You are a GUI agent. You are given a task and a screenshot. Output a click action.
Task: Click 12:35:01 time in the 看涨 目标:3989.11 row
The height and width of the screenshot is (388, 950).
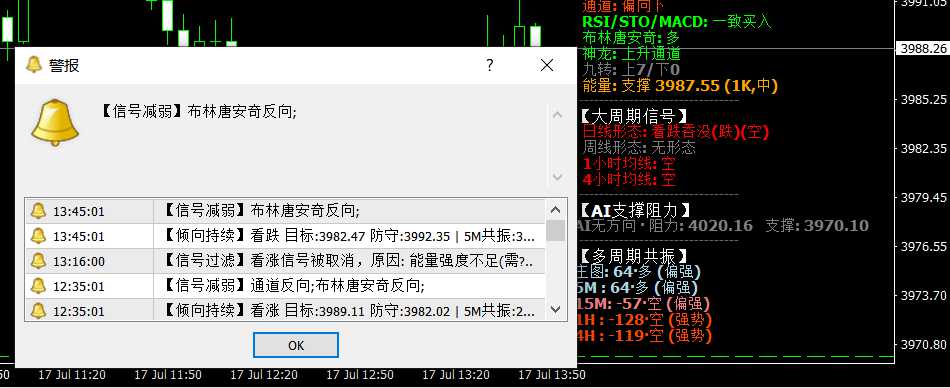point(79,312)
